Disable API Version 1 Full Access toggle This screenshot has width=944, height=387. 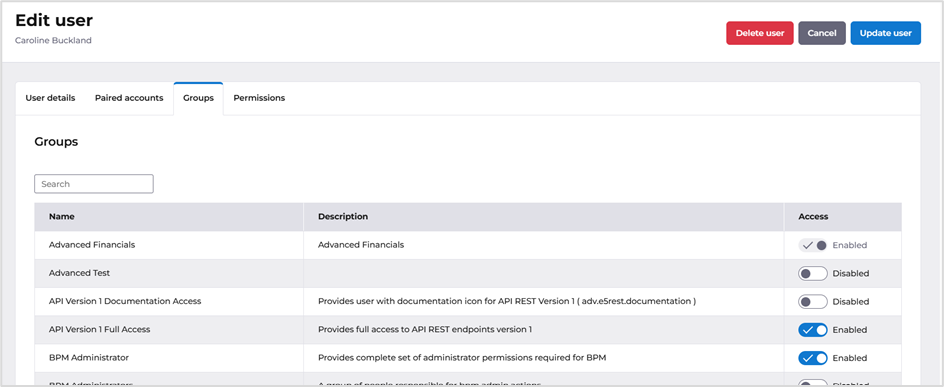tap(813, 330)
